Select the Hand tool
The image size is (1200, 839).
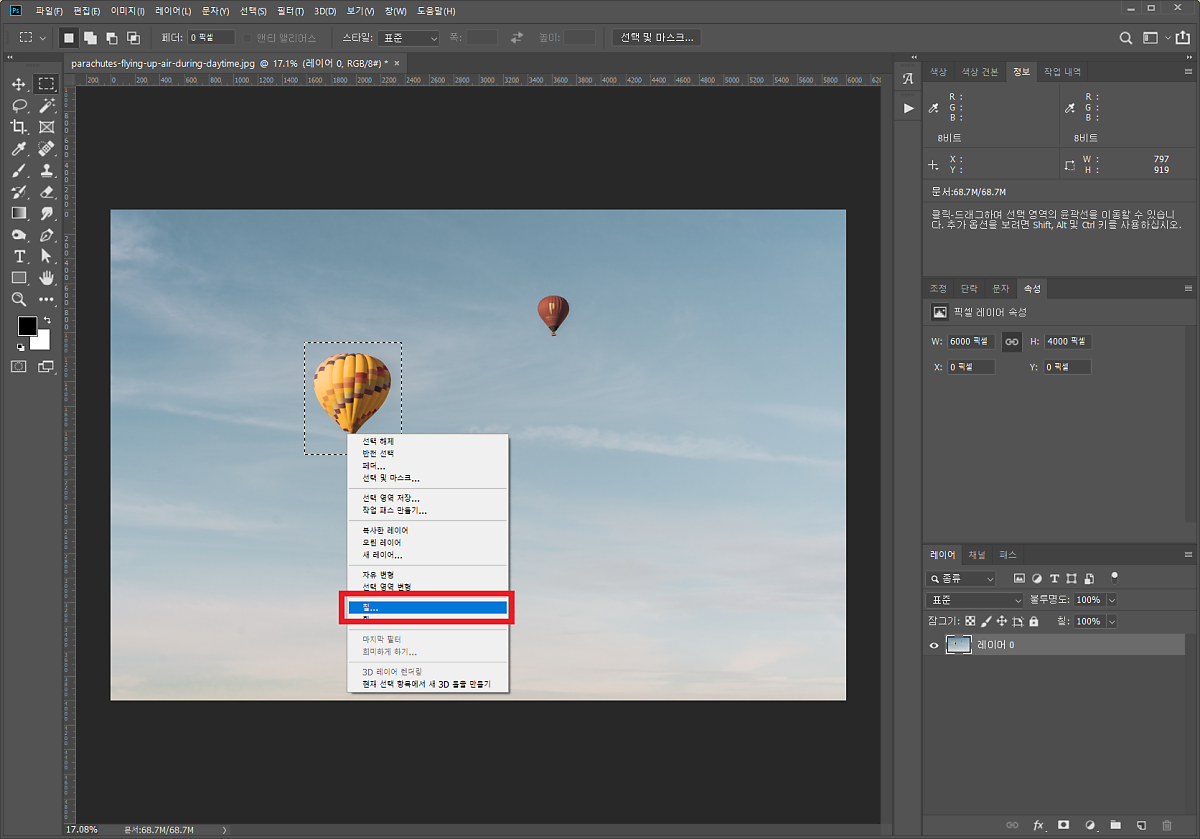tap(46, 277)
